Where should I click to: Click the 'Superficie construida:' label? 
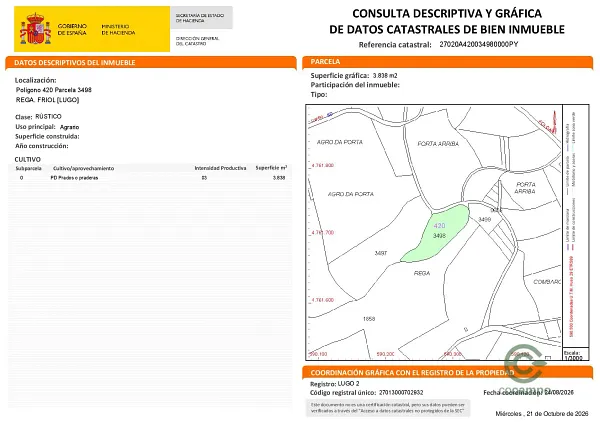47,136
